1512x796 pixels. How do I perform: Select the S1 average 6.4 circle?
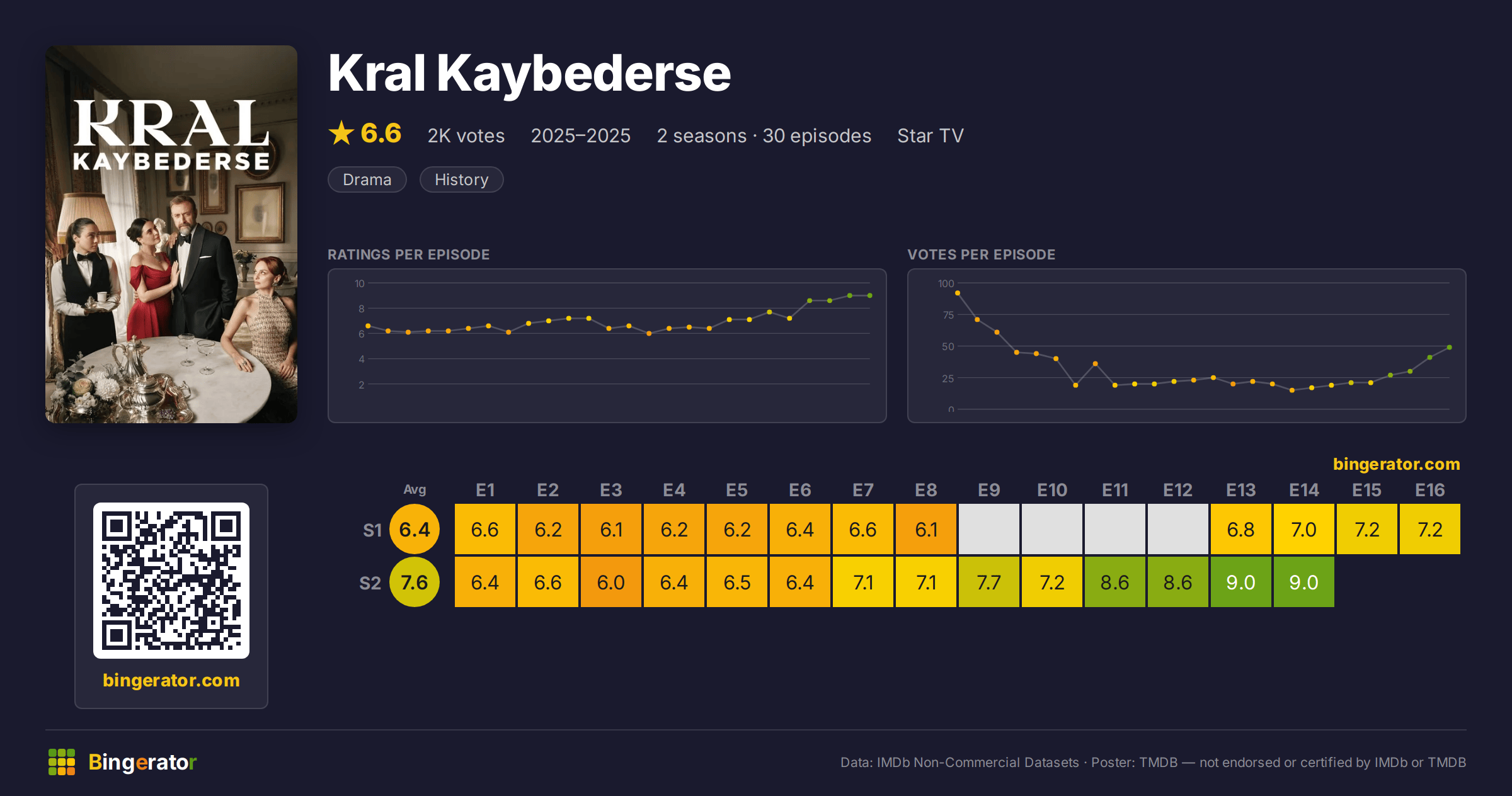(x=415, y=529)
